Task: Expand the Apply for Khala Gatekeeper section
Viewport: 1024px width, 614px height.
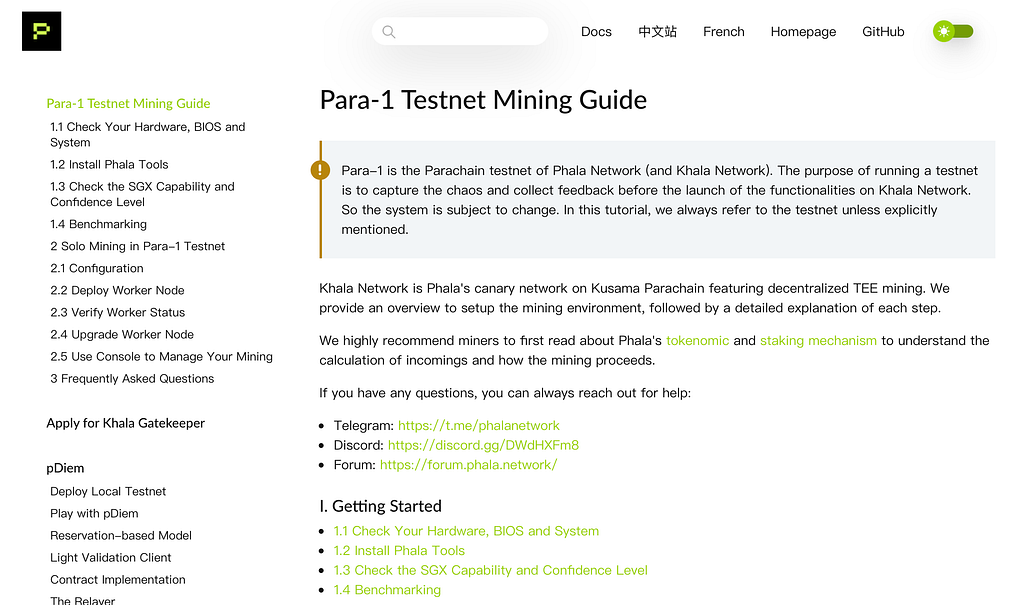Action: pos(125,423)
